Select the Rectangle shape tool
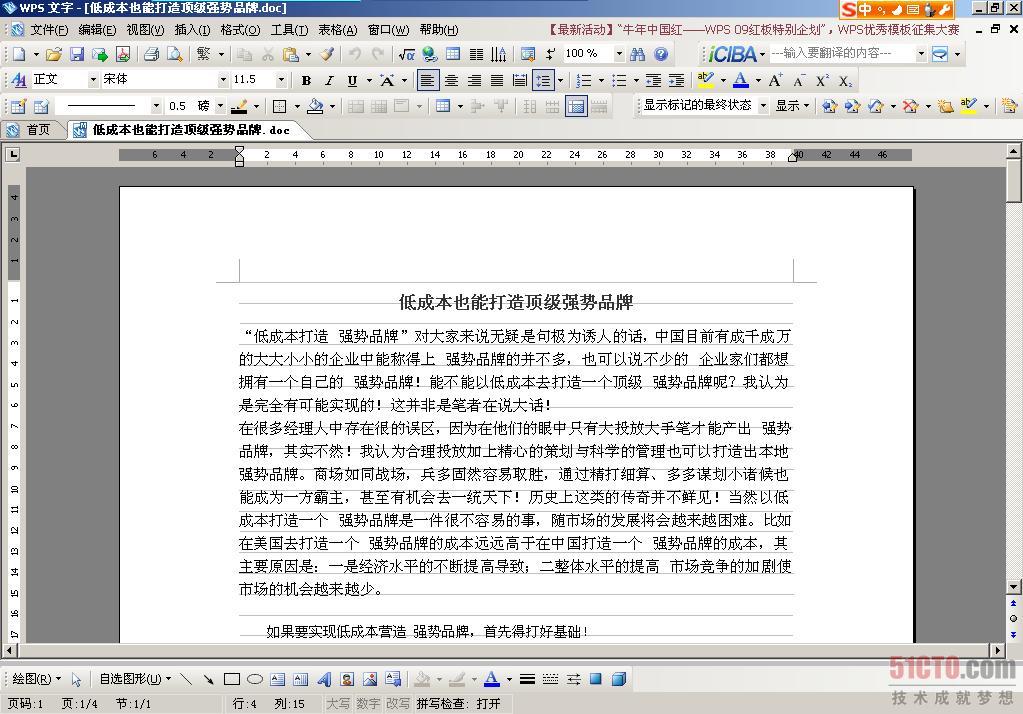1023x714 pixels. 232,679
